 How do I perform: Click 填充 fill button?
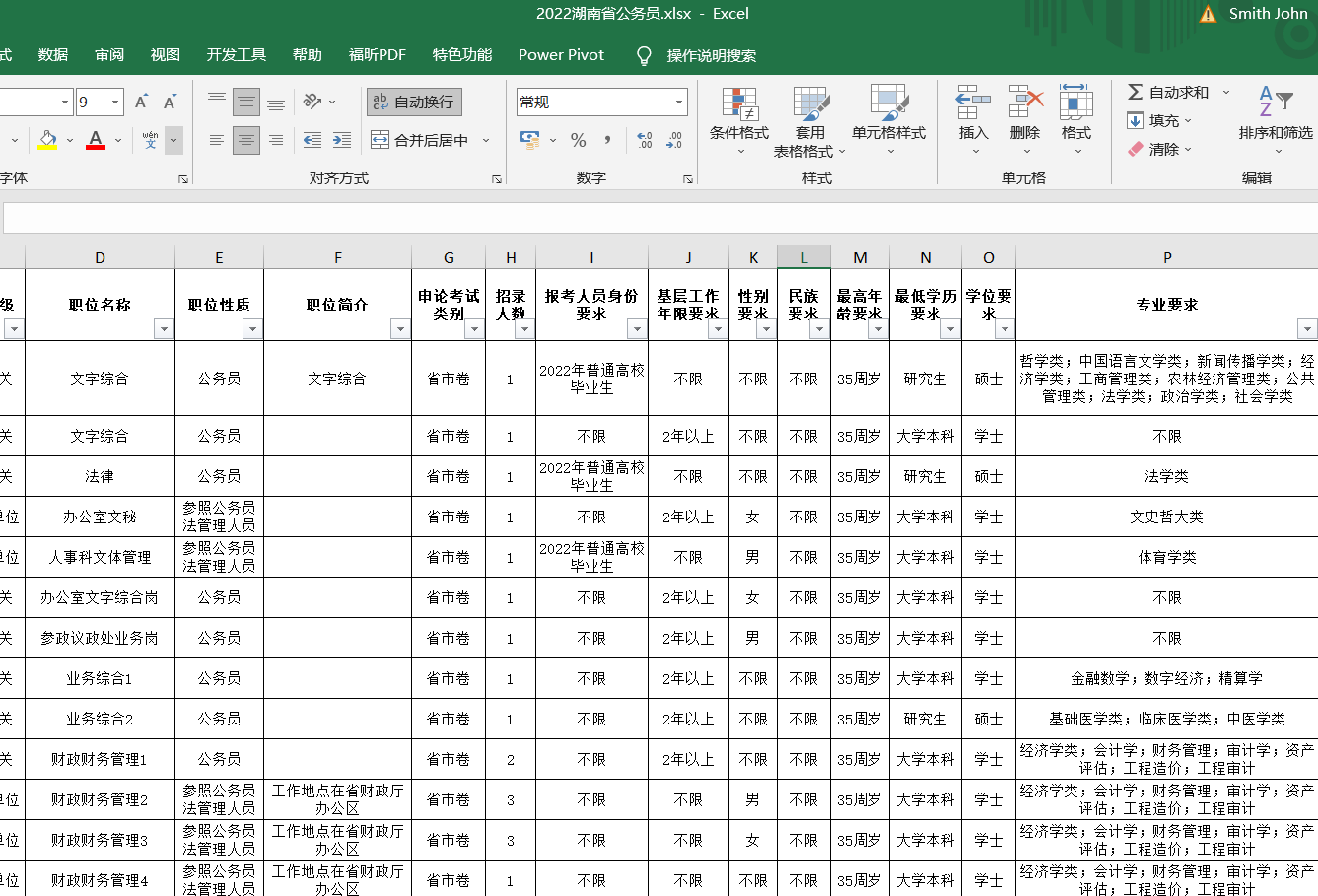(x=1160, y=120)
